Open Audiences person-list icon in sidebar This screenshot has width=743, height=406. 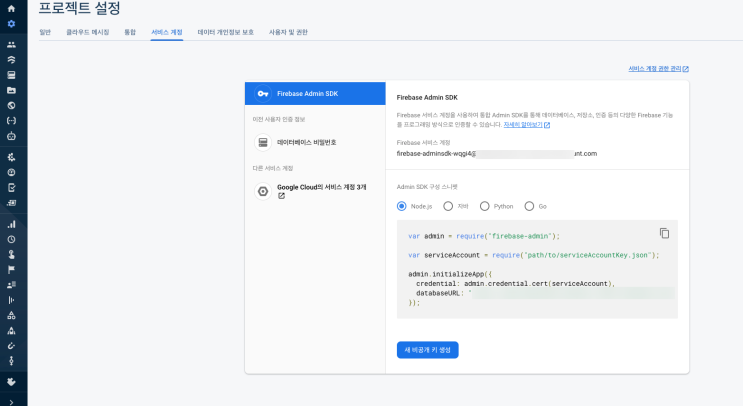[11, 285]
